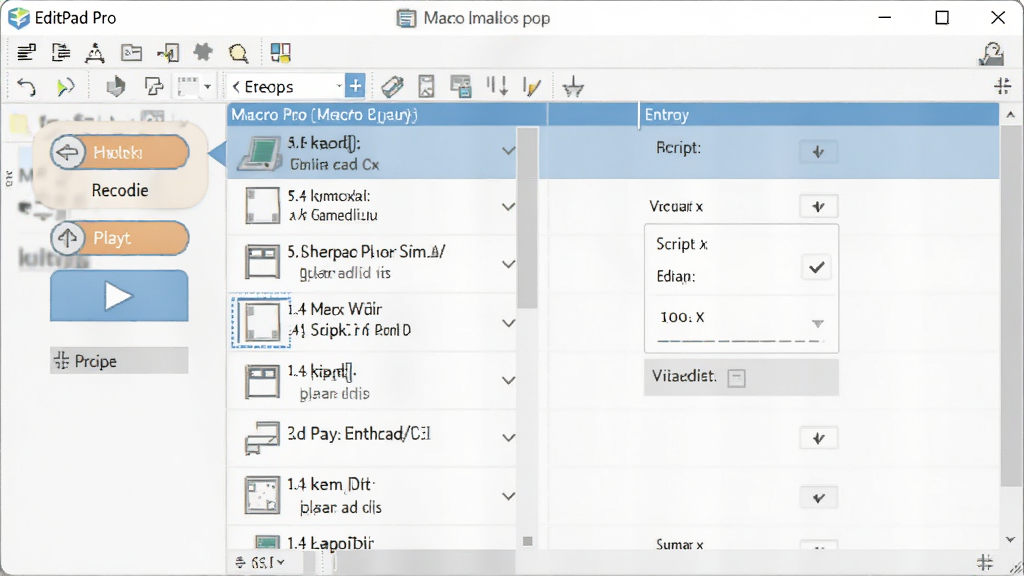Screen dimensions: 1024x576
Task: Click the macro list vertical scrollbar thumb
Action: click(x=527, y=219)
